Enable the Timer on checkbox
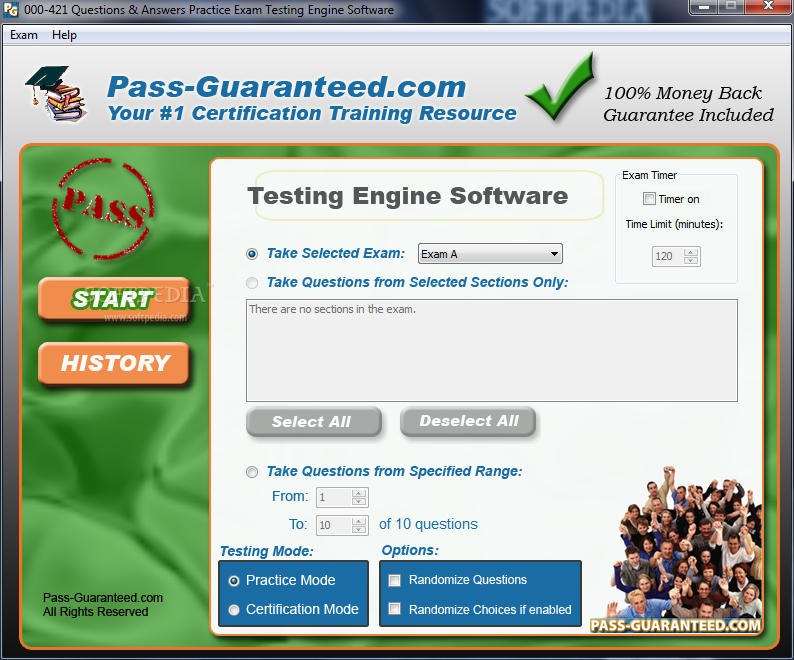 (649, 199)
